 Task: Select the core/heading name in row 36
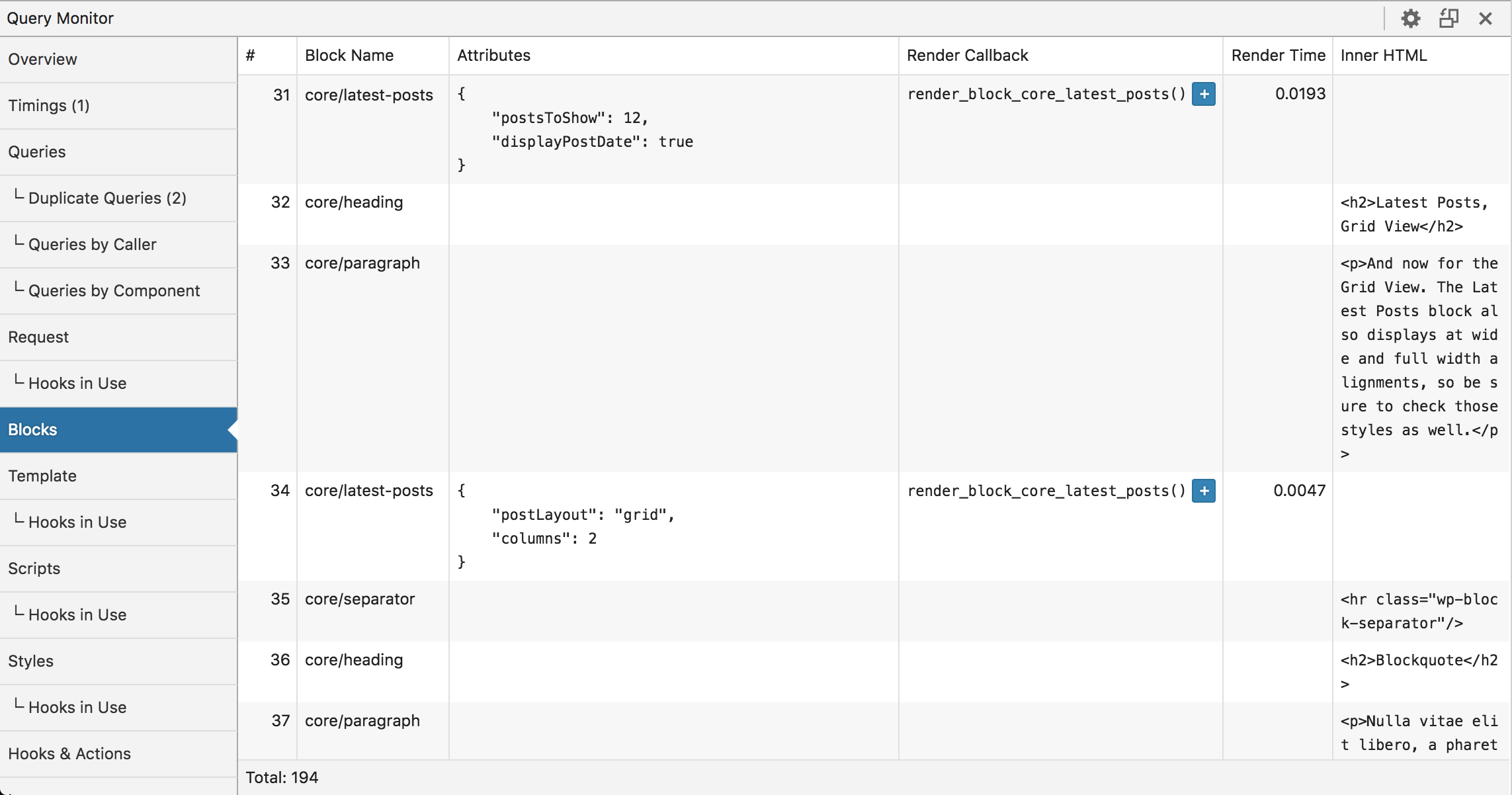(x=354, y=660)
